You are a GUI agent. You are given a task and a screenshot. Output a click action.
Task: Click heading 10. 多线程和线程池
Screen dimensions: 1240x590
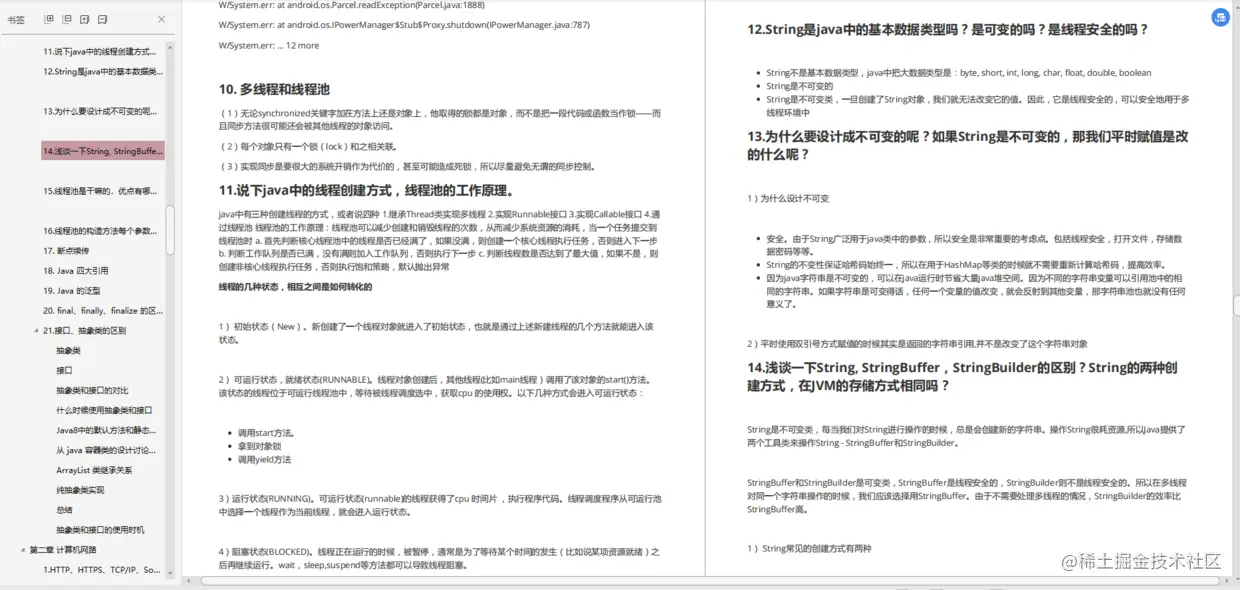(275, 89)
